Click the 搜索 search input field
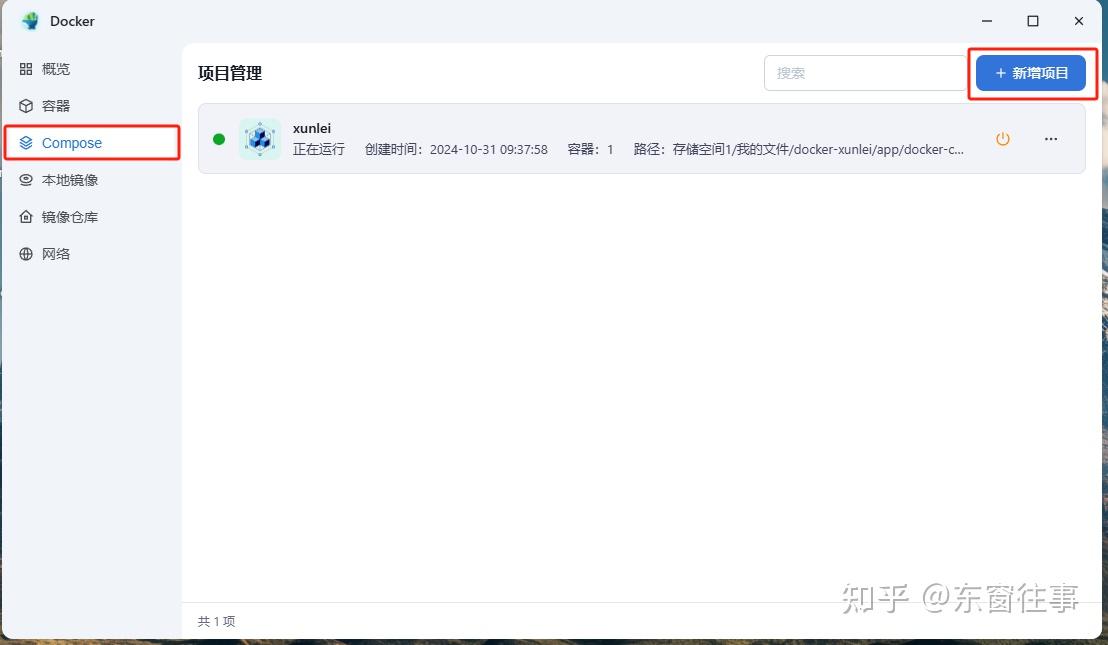This screenshot has height=645, width=1108. point(863,72)
